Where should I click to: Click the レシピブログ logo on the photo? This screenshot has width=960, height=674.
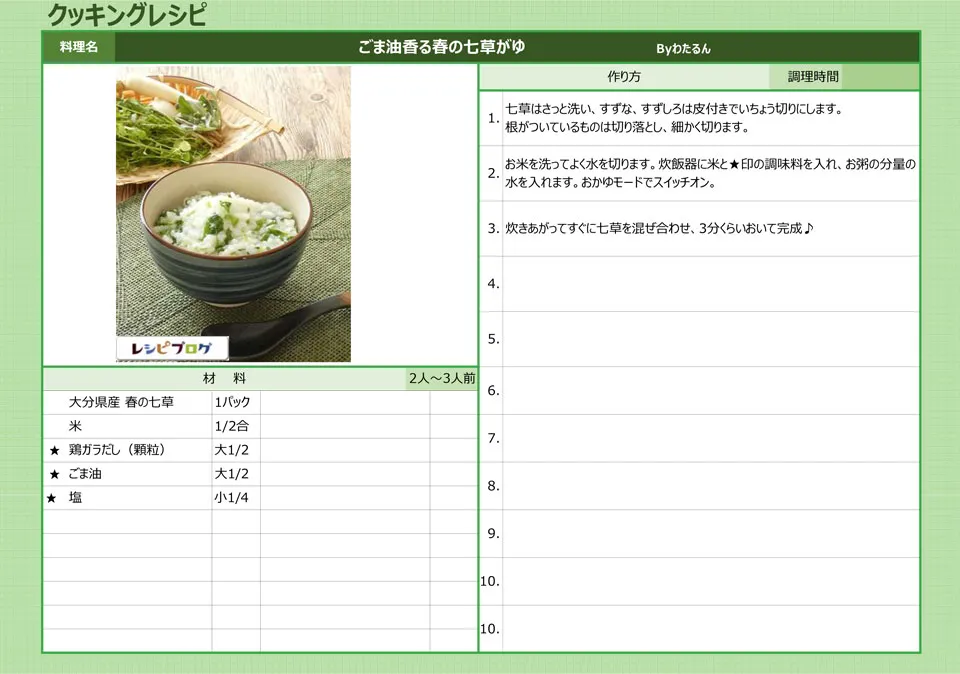[172, 348]
